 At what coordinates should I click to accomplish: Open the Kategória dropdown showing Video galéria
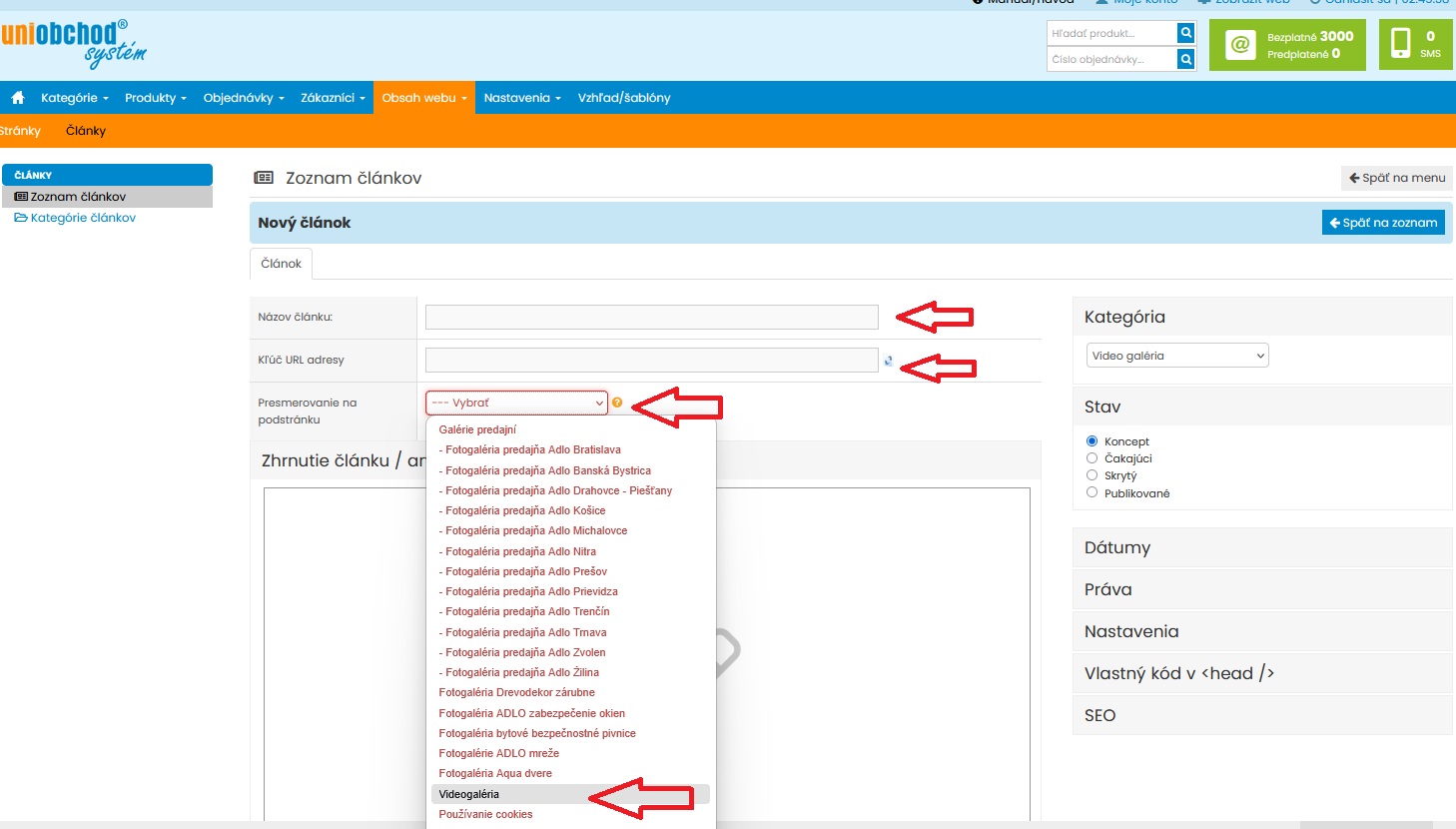pyautogui.click(x=1176, y=356)
